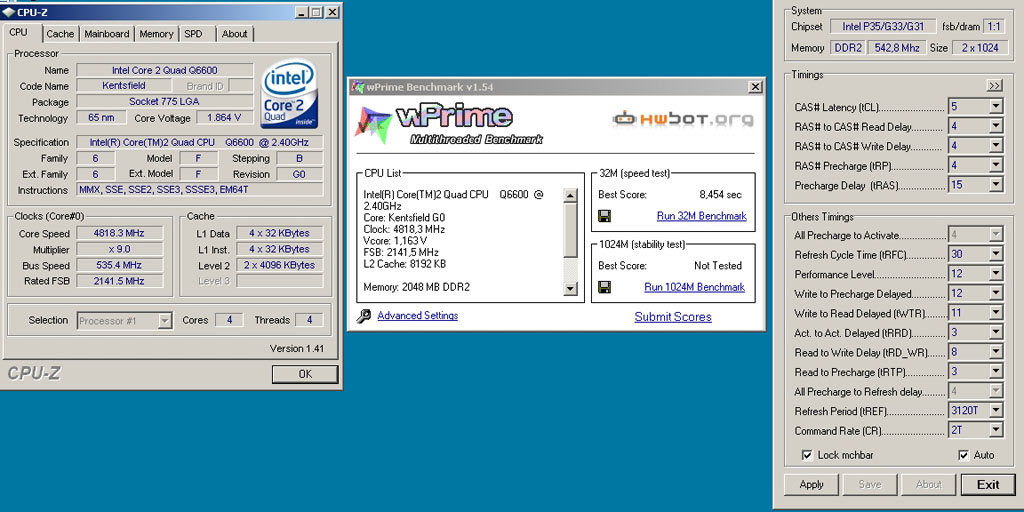
Task: Open the Write to Read Delayed (tWTR) dropdown
Action: point(995,313)
